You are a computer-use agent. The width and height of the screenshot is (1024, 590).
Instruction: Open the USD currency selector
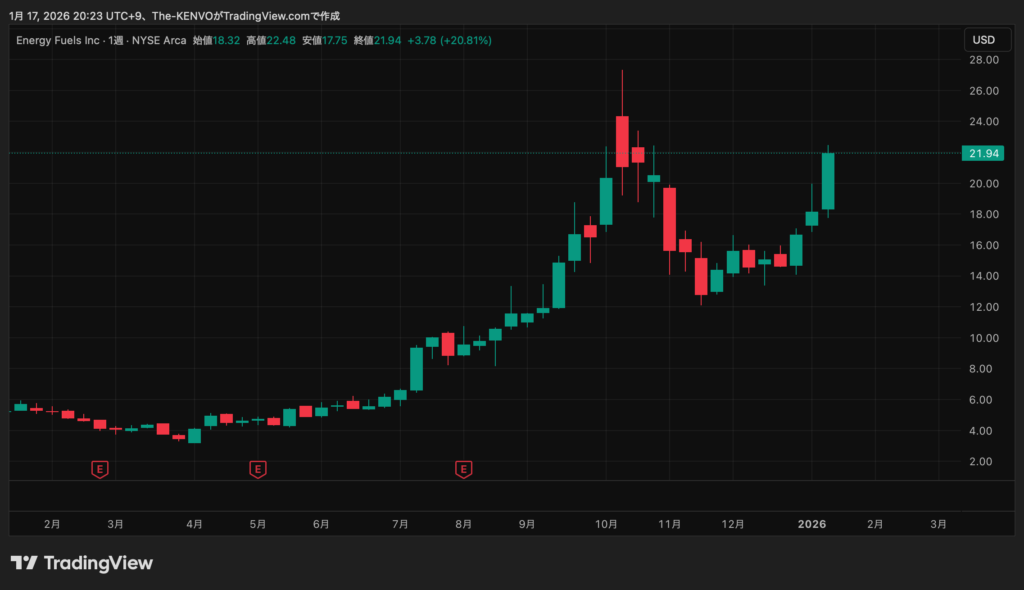(x=983, y=40)
